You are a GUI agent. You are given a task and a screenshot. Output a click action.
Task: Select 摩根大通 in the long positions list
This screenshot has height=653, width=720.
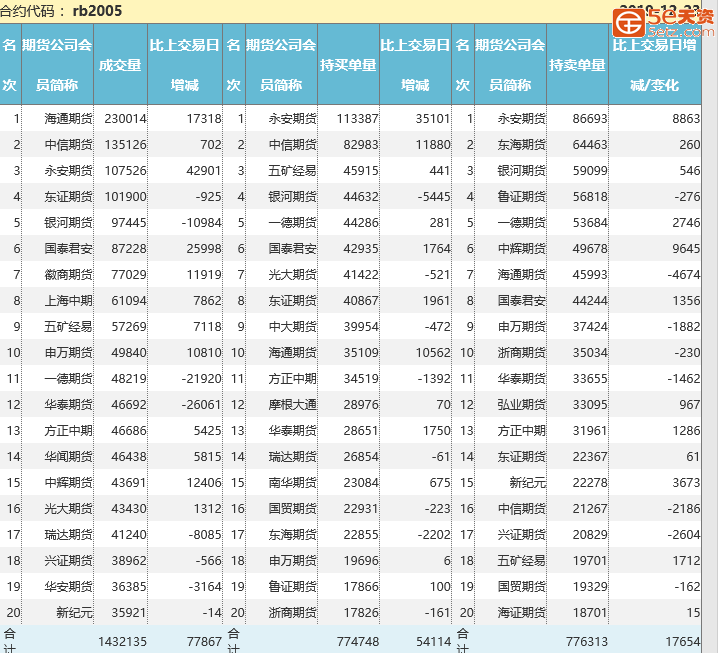coord(292,405)
